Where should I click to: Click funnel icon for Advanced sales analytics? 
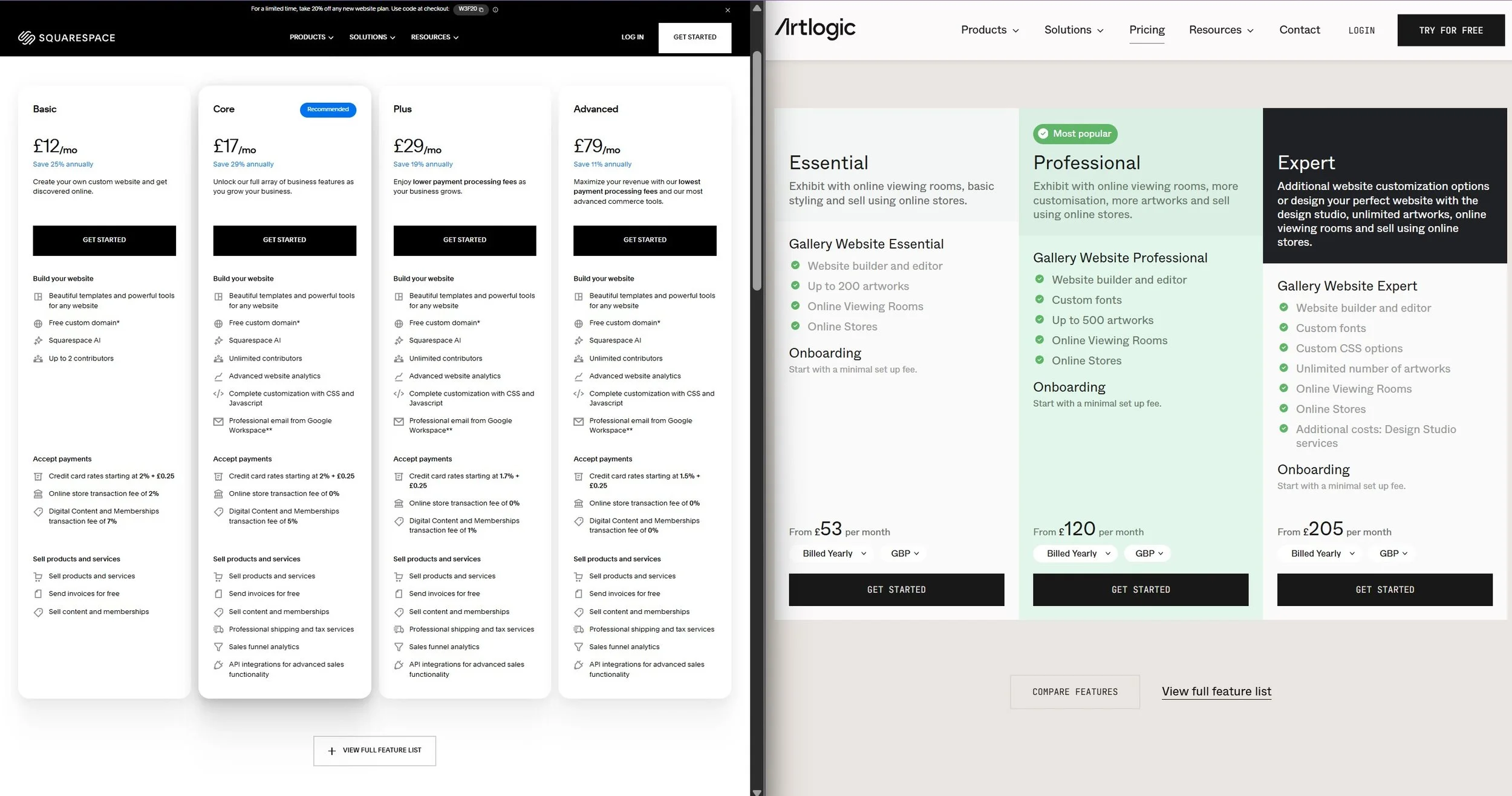(x=579, y=647)
